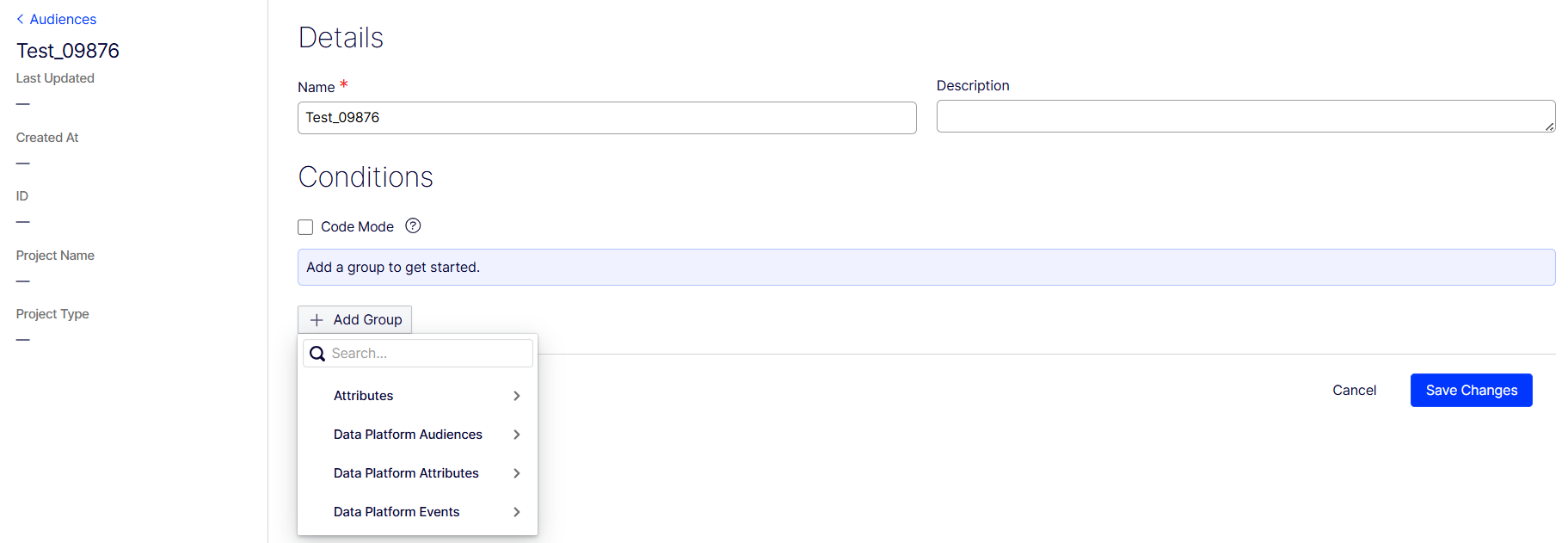The height and width of the screenshot is (543, 1568).
Task: Expand the Data Platform Attributes arrow
Action: point(516,473)
